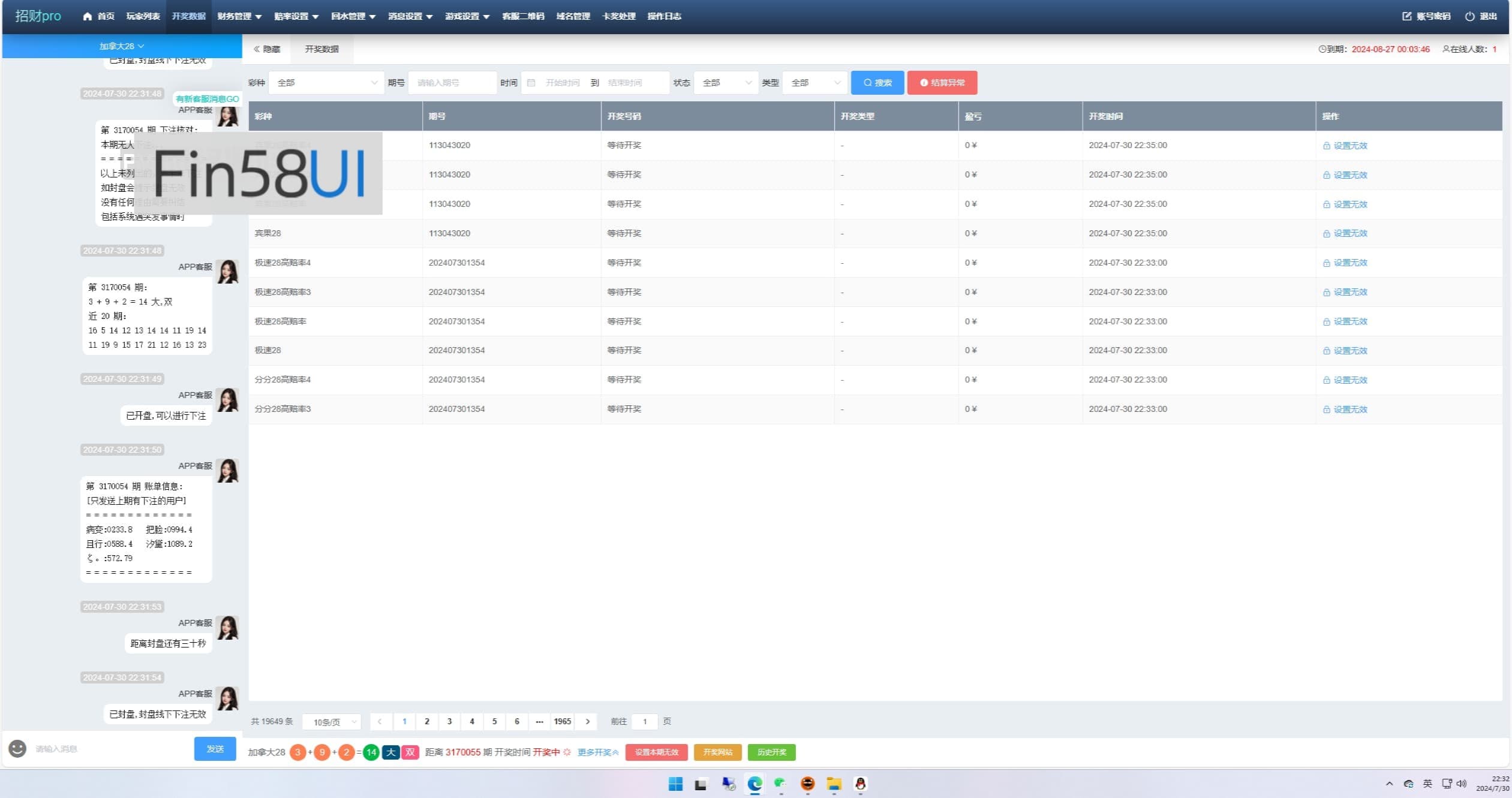Open Microsoft Edge from the taskbar
The width and height of the screenshot is (1512, 798).
[755, 784]
